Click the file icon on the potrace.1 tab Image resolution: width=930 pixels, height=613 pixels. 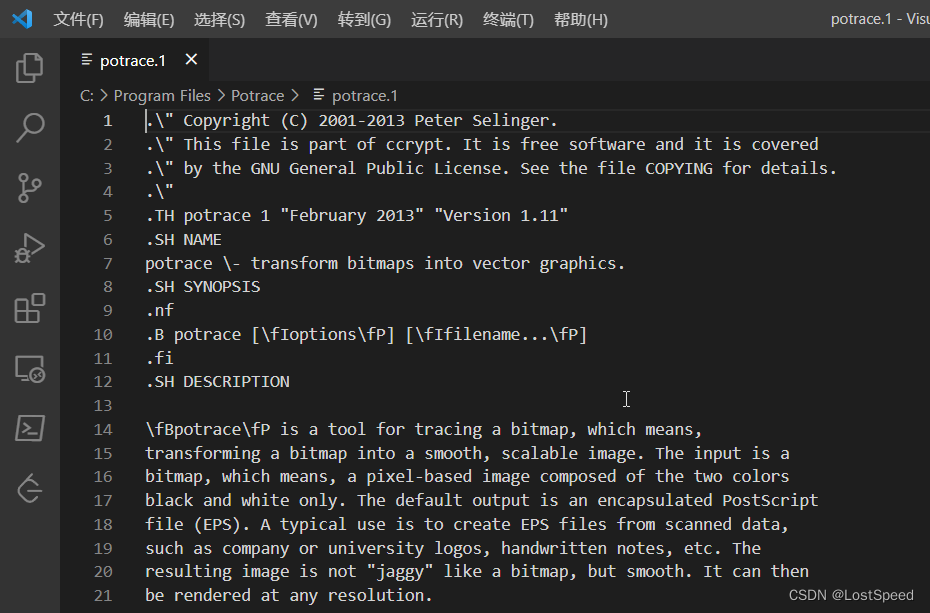point(86,60)
